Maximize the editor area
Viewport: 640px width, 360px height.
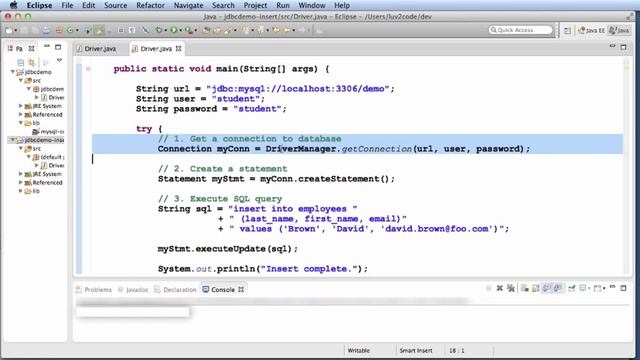click(623, 47)
